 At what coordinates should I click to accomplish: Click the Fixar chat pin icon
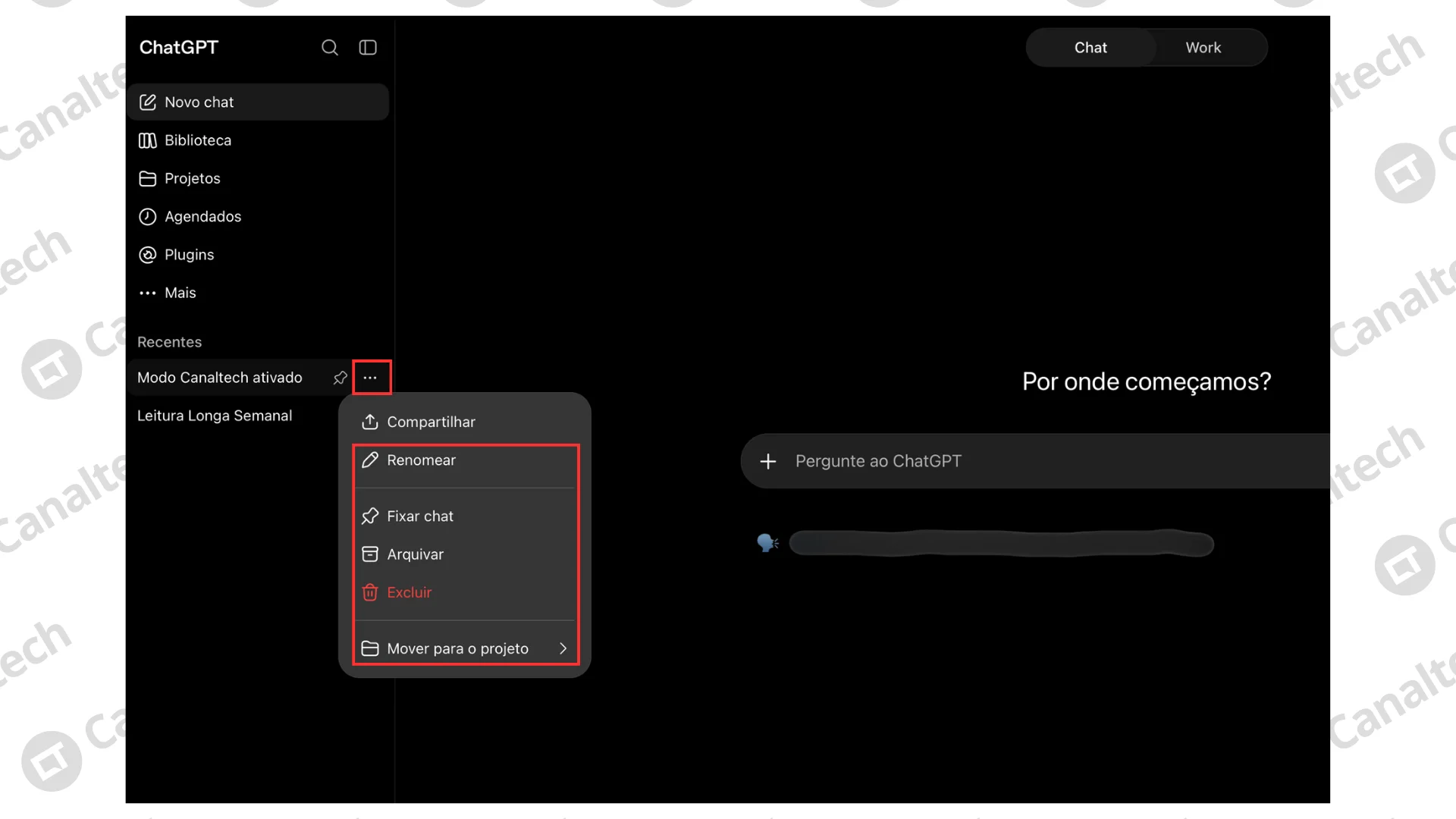pyautogui.click(x=370, y=516)
